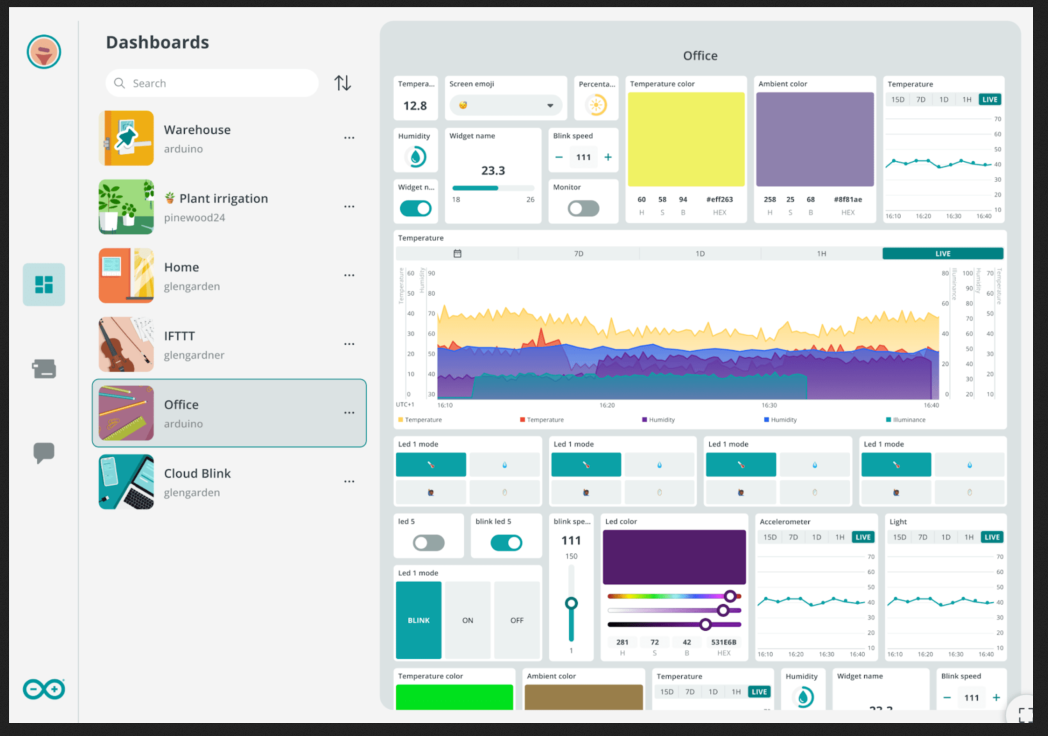Turn on the Monitor toggle

pyautogui.click(x=583, y=209)
